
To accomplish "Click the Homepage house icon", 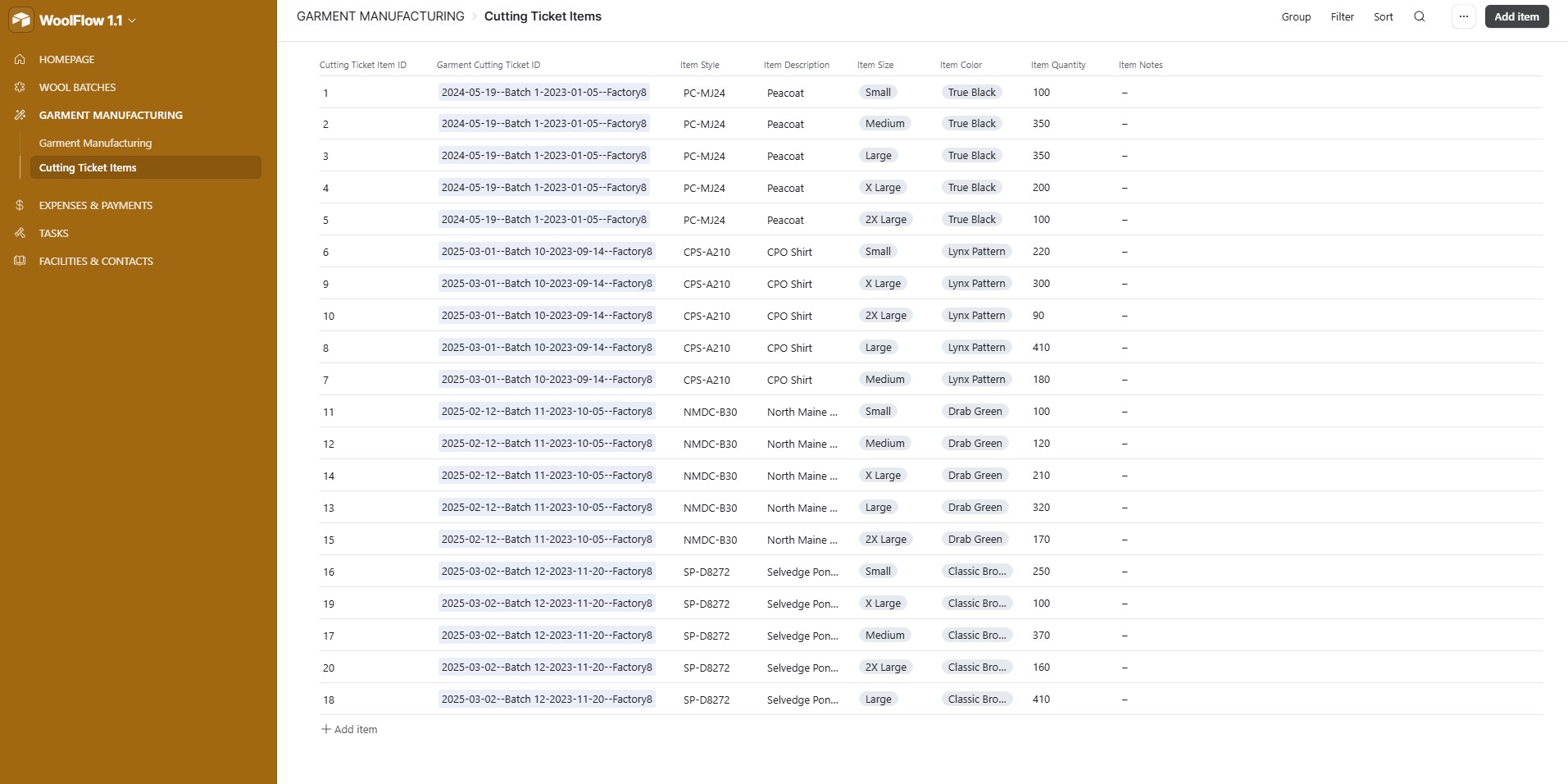I will (x=20, y=59).
